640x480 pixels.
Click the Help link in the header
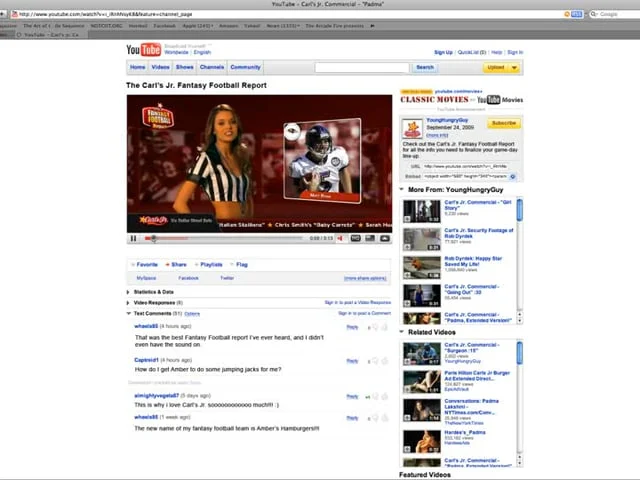(x=497, y=52)
